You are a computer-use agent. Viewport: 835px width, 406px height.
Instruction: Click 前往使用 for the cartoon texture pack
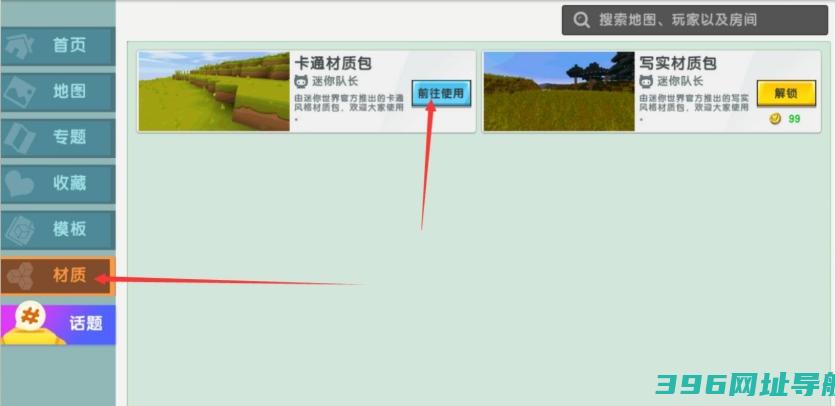pos(441,94)
